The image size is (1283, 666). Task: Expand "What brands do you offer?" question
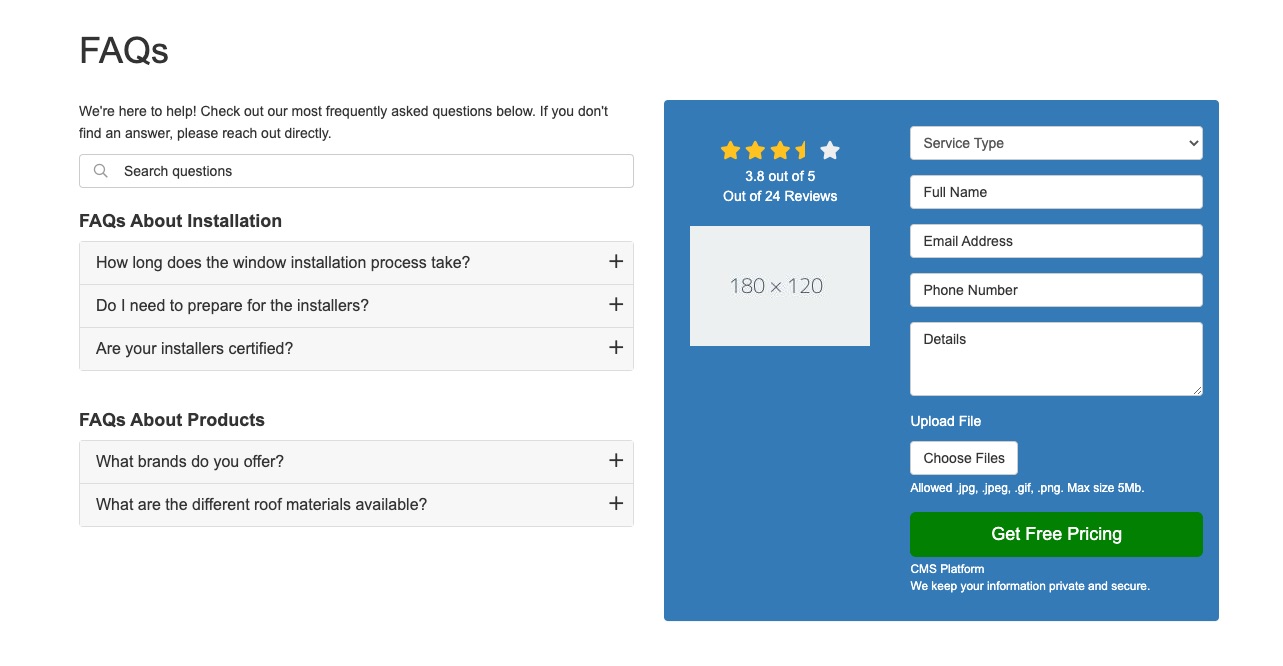pos(190,462)
